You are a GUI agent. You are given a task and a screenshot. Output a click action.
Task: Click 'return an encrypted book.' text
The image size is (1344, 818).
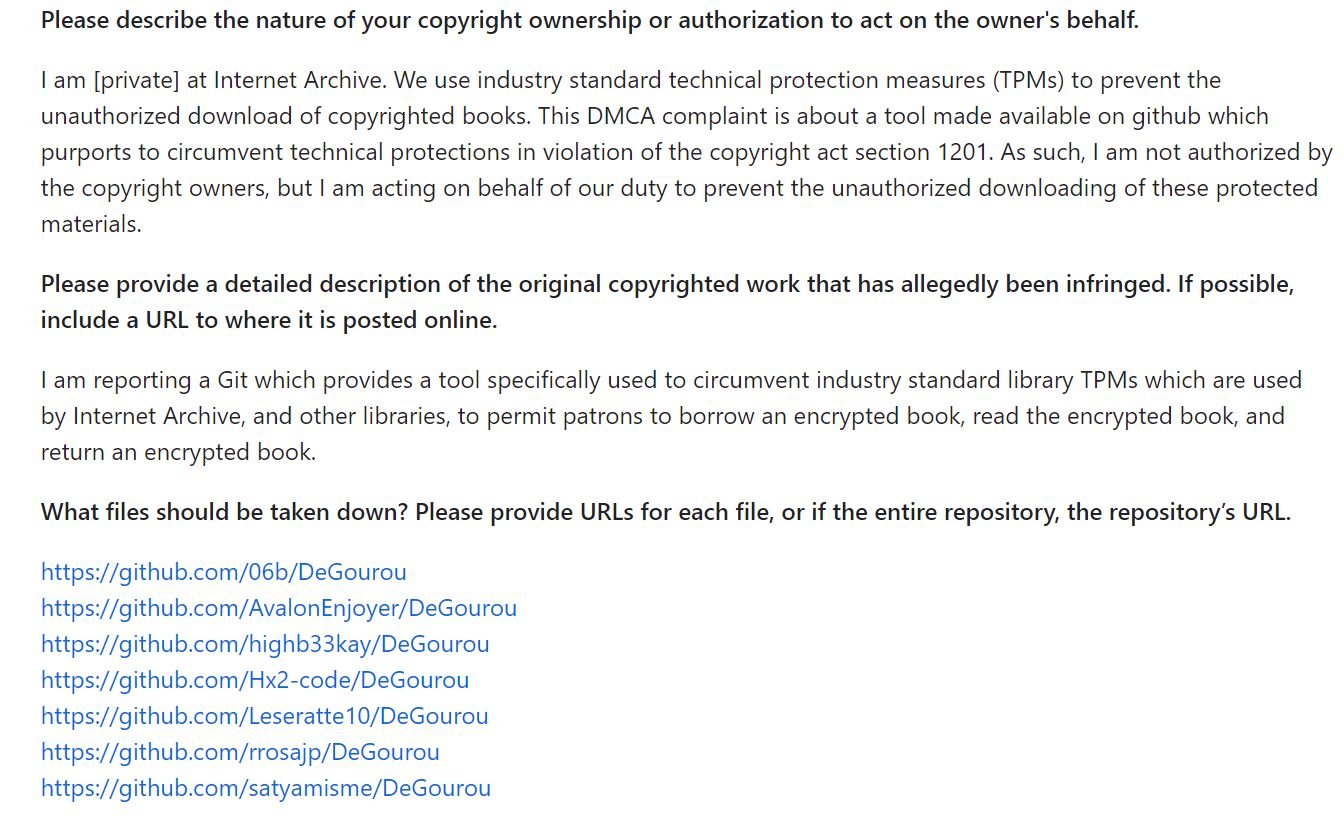click(178, 452)
